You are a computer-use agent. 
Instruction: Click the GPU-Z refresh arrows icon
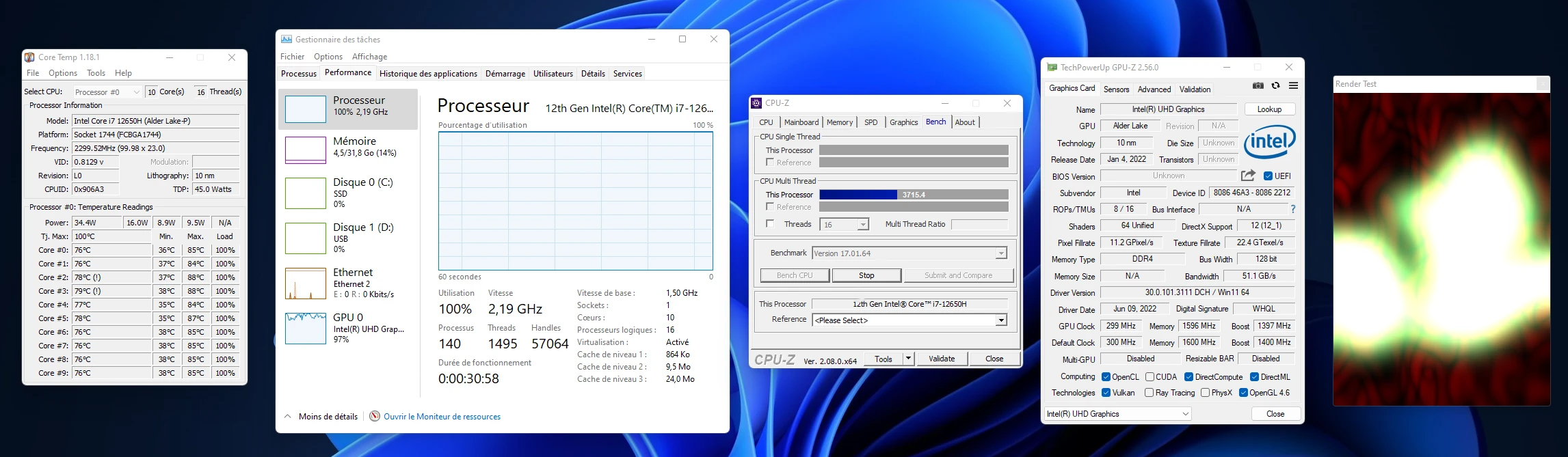[1275, 85]
